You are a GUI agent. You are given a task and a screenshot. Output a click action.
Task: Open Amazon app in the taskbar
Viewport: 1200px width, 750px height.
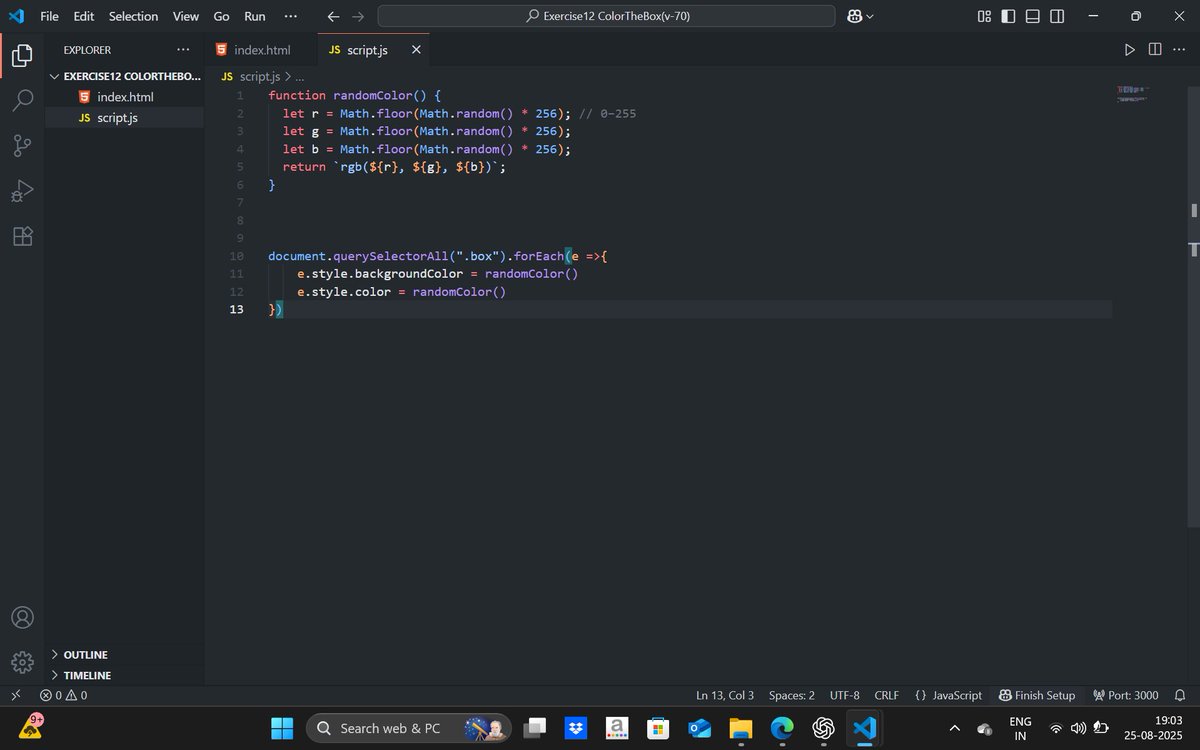click(617, 728)
